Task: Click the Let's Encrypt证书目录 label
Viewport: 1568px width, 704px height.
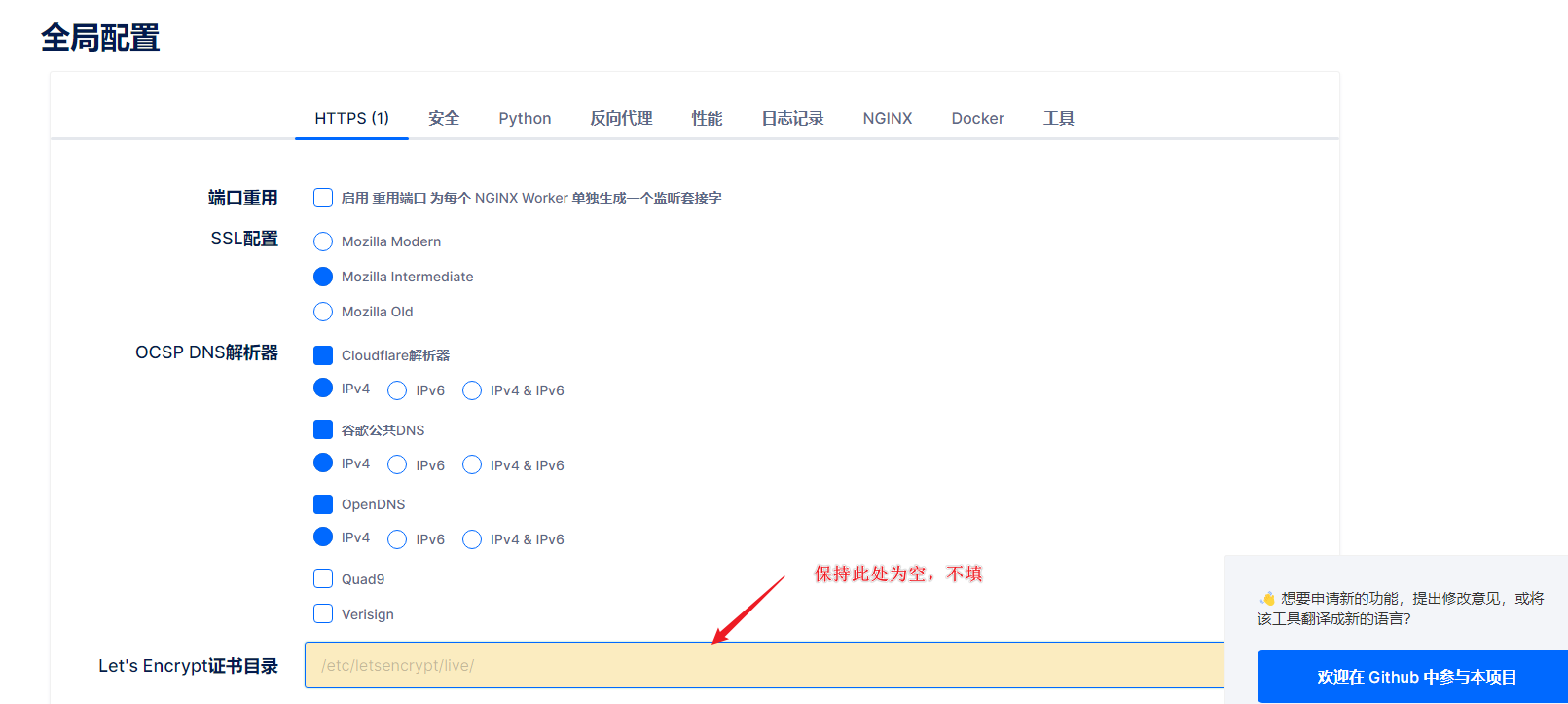Action: coord(188,666)
